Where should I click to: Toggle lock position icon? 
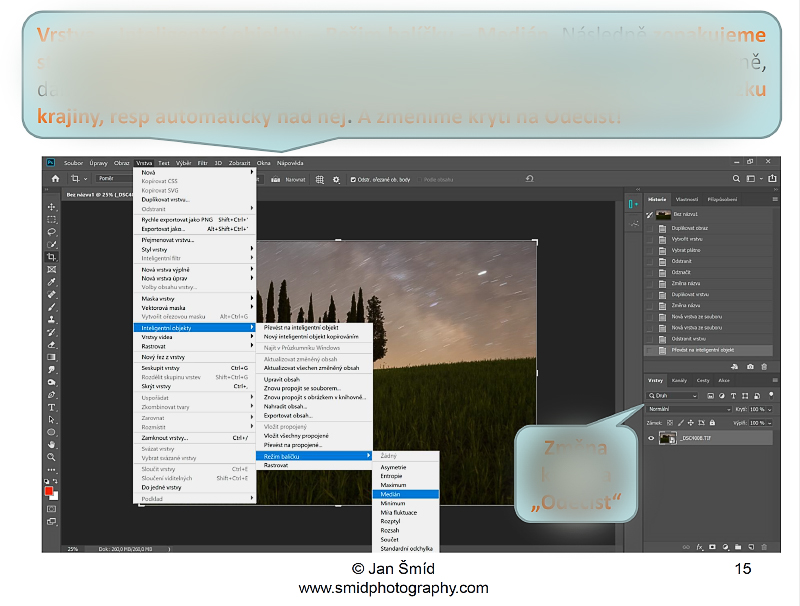coord(691,423)
